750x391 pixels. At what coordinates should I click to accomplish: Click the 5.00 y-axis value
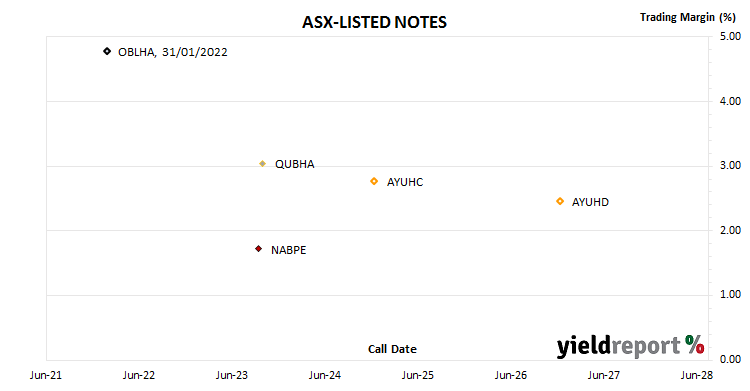[730, 36]
